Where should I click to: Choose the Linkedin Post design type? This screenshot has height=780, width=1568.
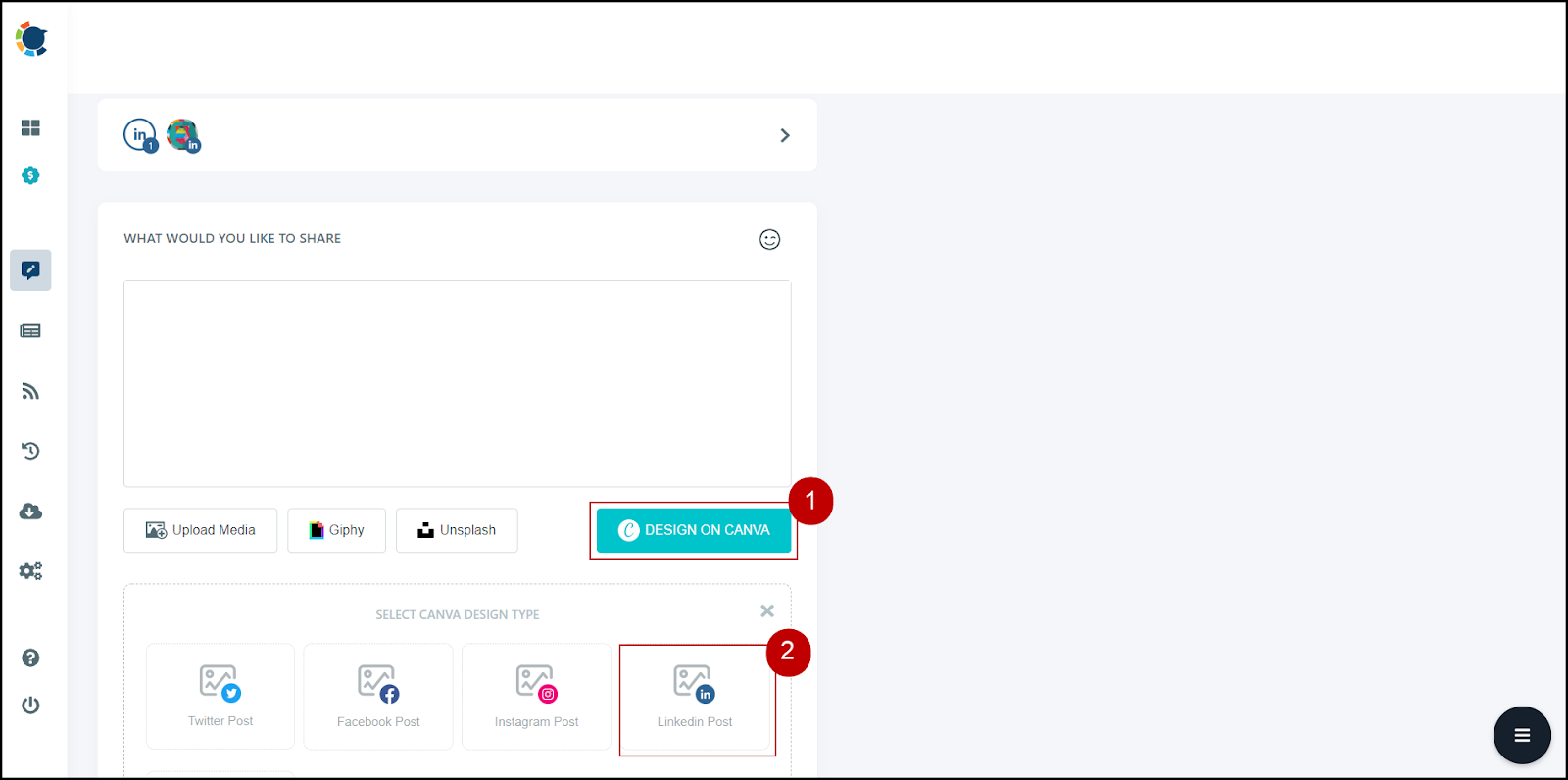pos(695,697)
